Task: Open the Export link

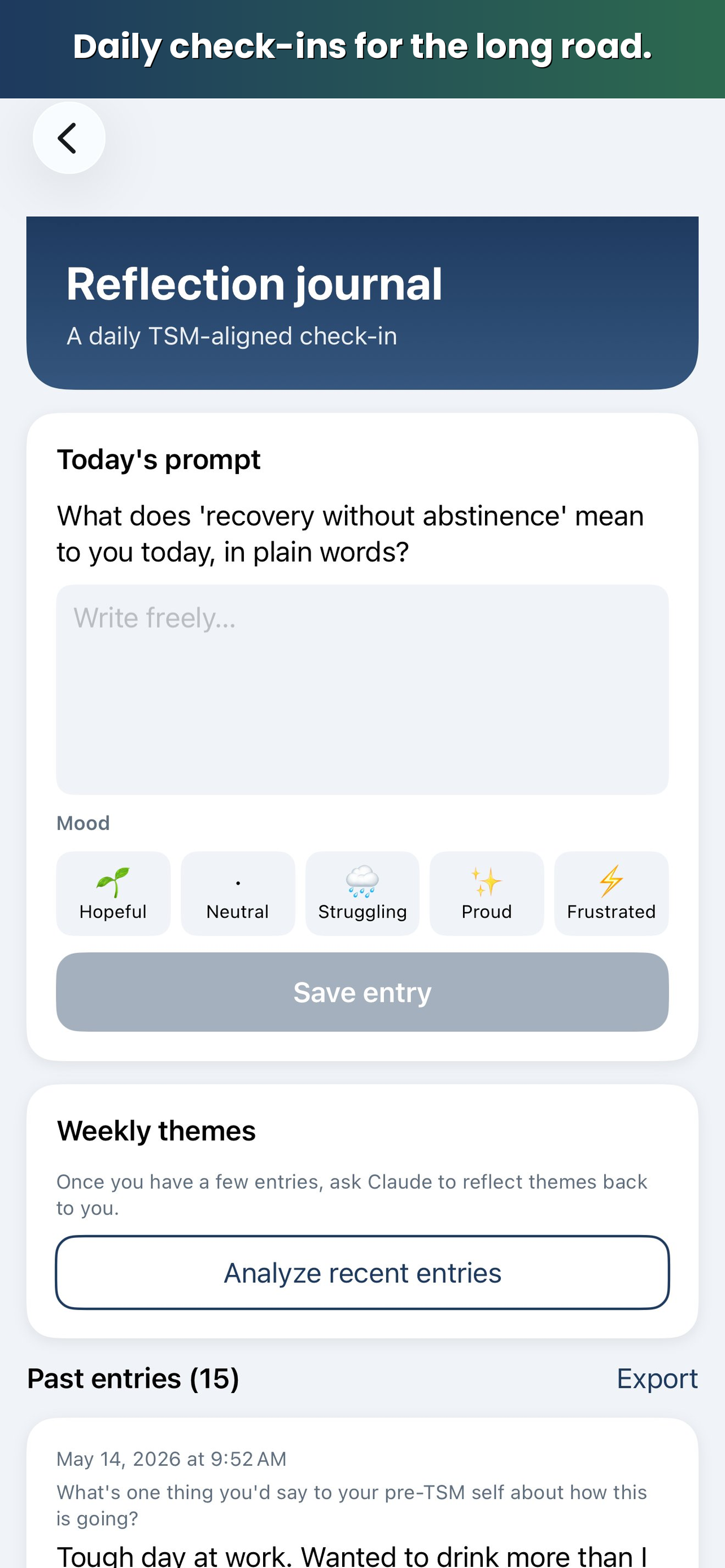Action: [657, 1379]
